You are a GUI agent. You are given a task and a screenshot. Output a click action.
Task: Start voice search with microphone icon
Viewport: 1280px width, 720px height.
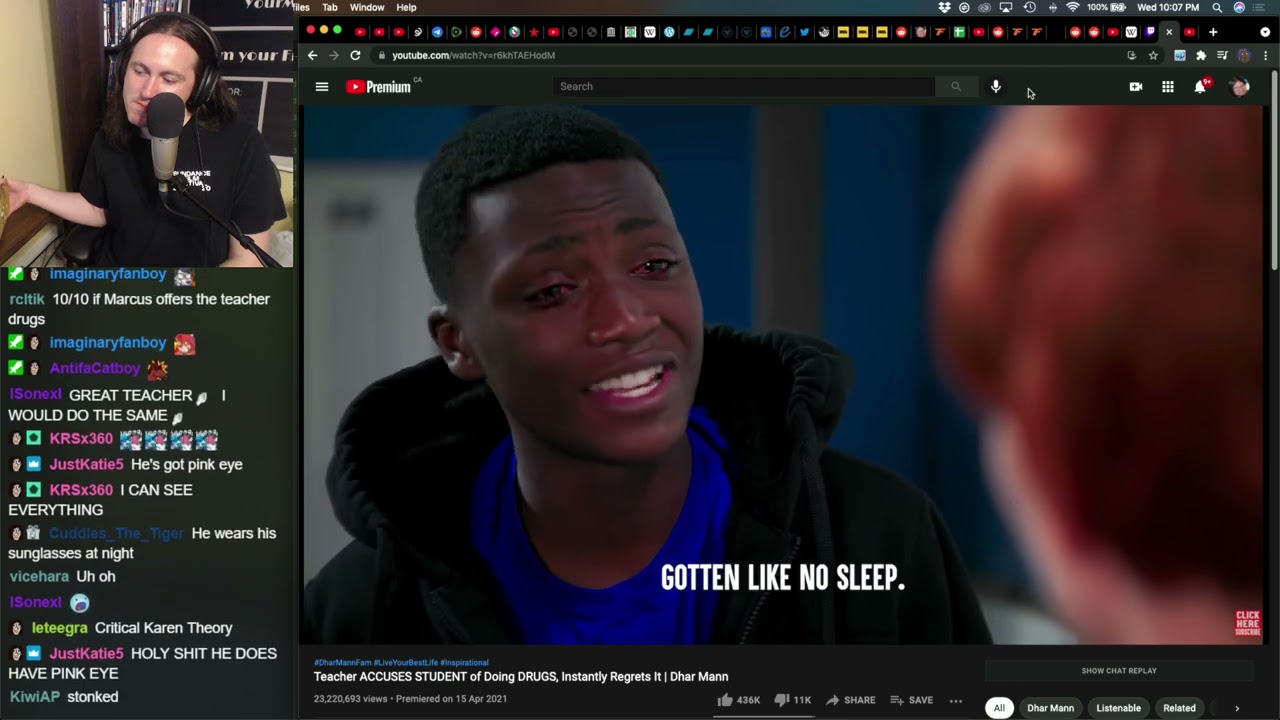click(x=996, y=87)
